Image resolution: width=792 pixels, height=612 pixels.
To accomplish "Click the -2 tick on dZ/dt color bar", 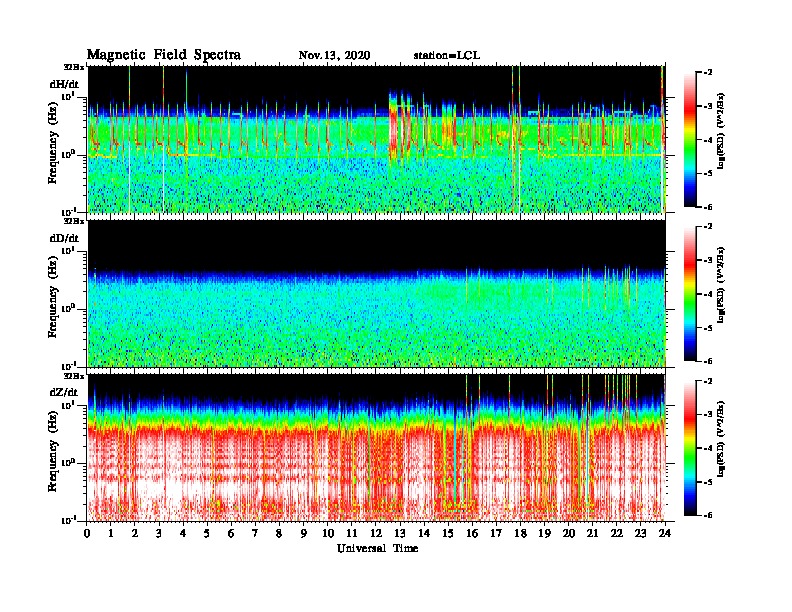I will (709, 381).
